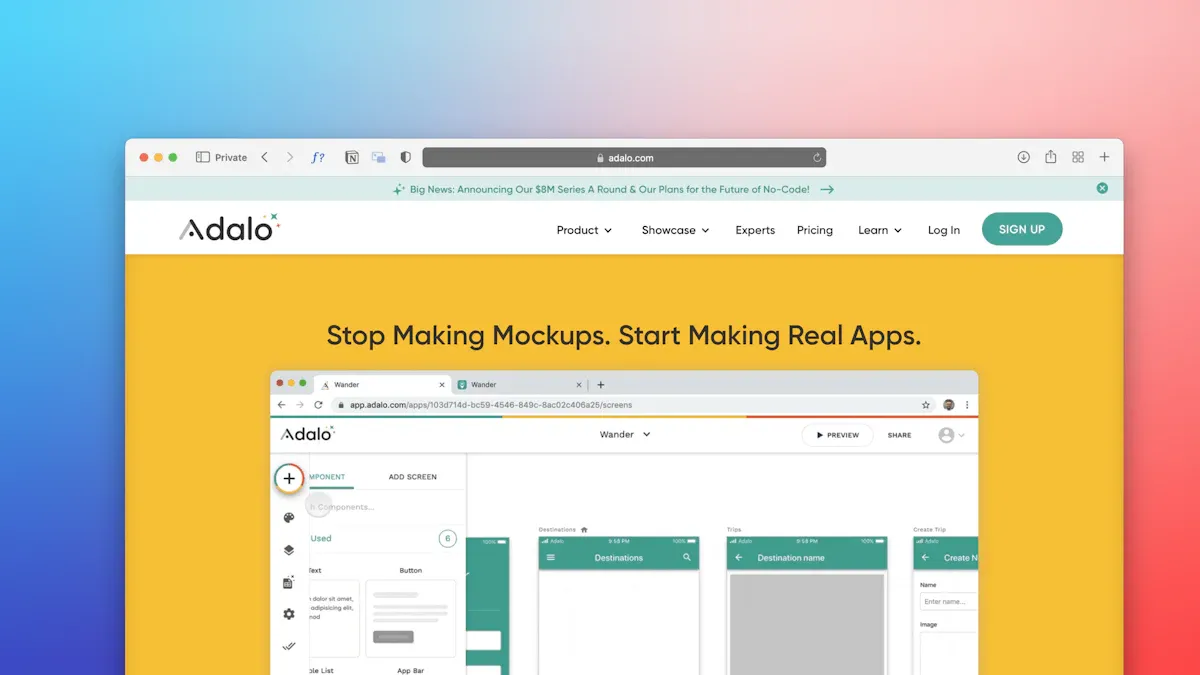Screen dimensions: 1200x675
Task: Follow the arrow on the announcement banner
Action: 827,189
